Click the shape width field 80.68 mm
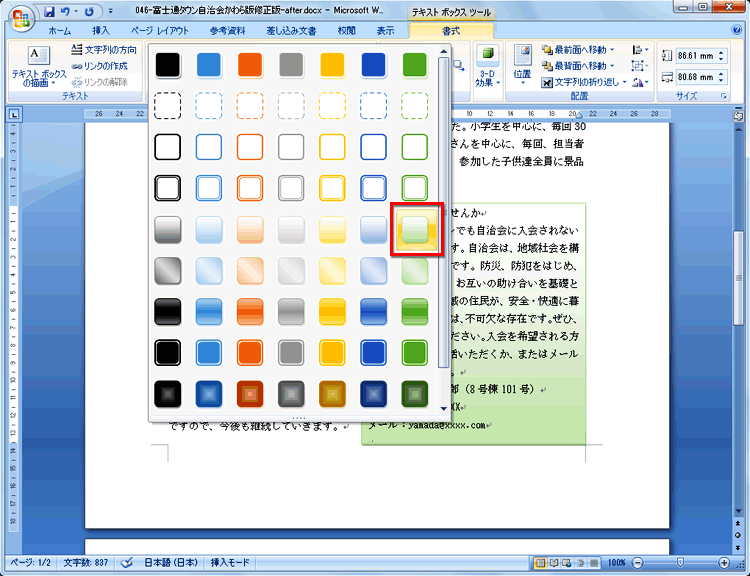The width and height of the screenshot is (750, 576). tap(695, 77)
